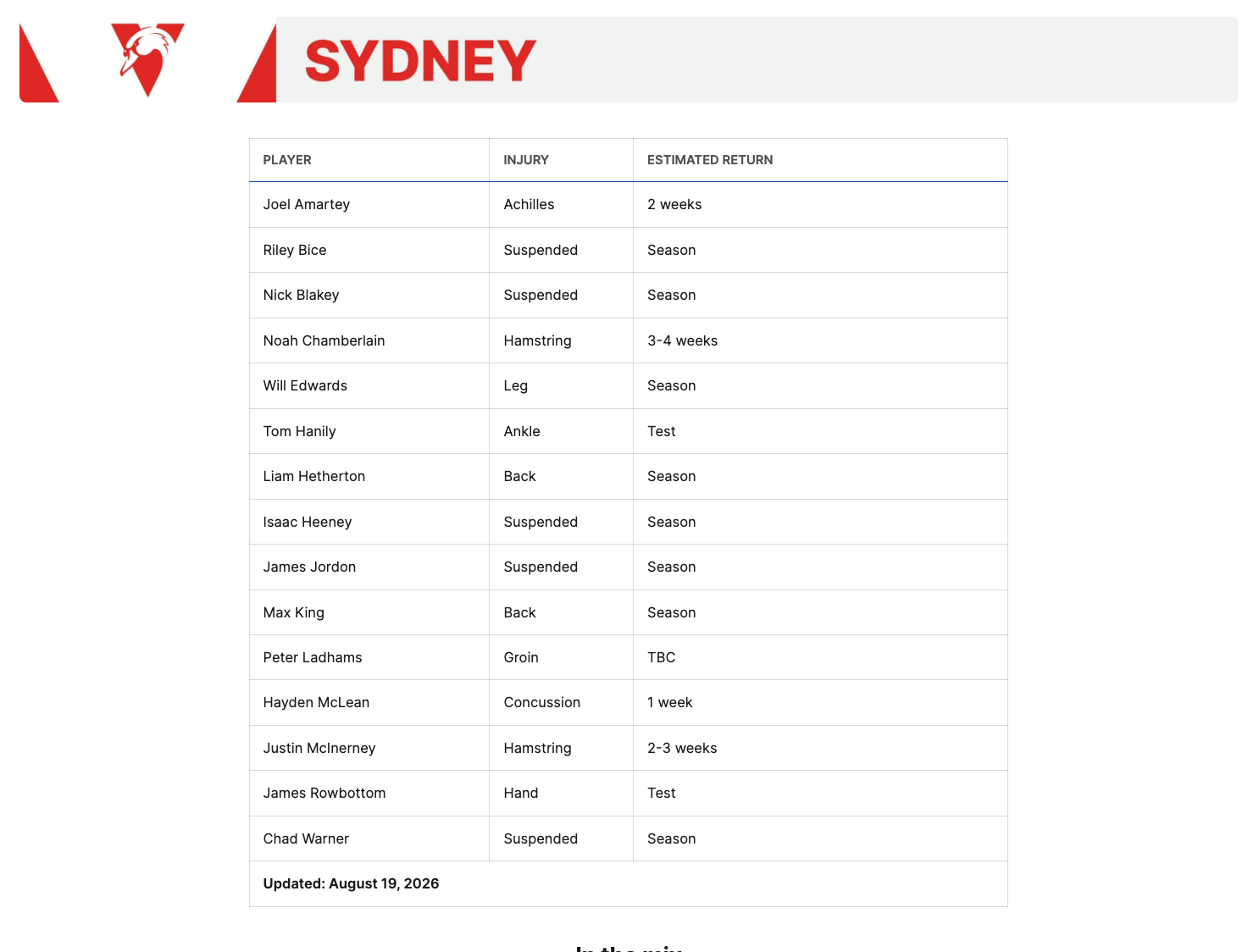Click Season in Nick Blakey's row
This screenshot has width=1259, height=952.
tap(672, 296)
